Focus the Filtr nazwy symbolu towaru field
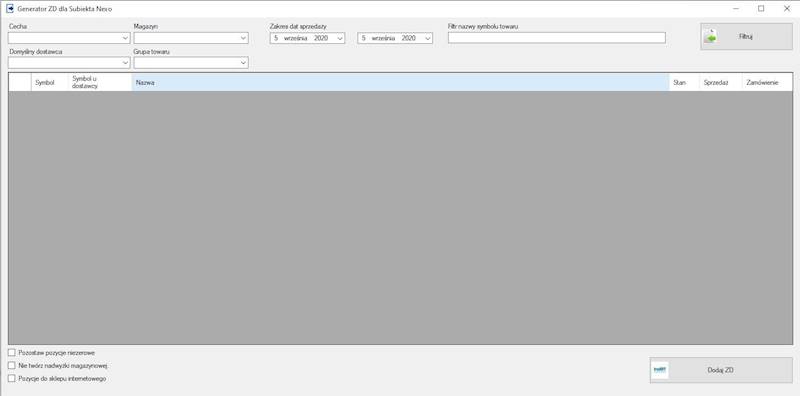Screen dimensions: 800x396 pos(557,38)
